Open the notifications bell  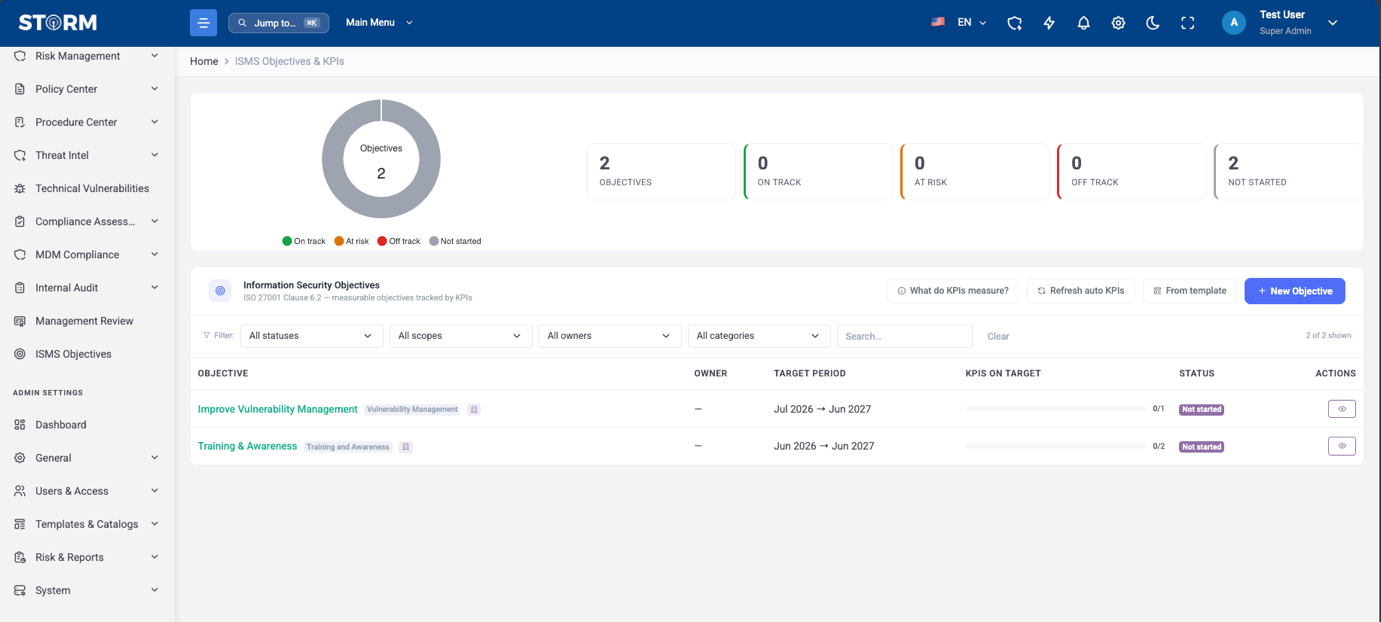1083,23
